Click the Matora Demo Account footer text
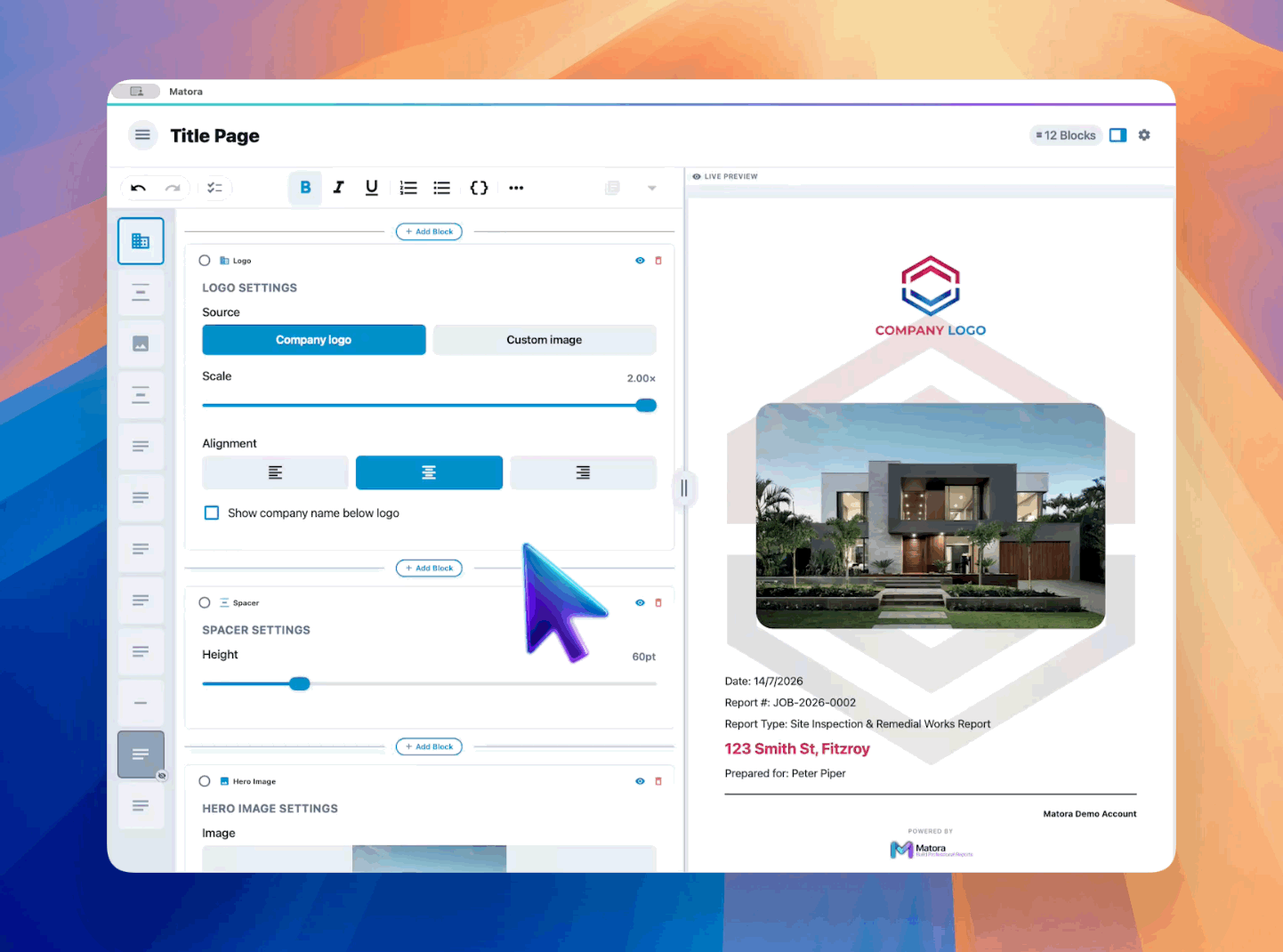This screenshot has width=1283, height=952. [x=1090, y=814]
